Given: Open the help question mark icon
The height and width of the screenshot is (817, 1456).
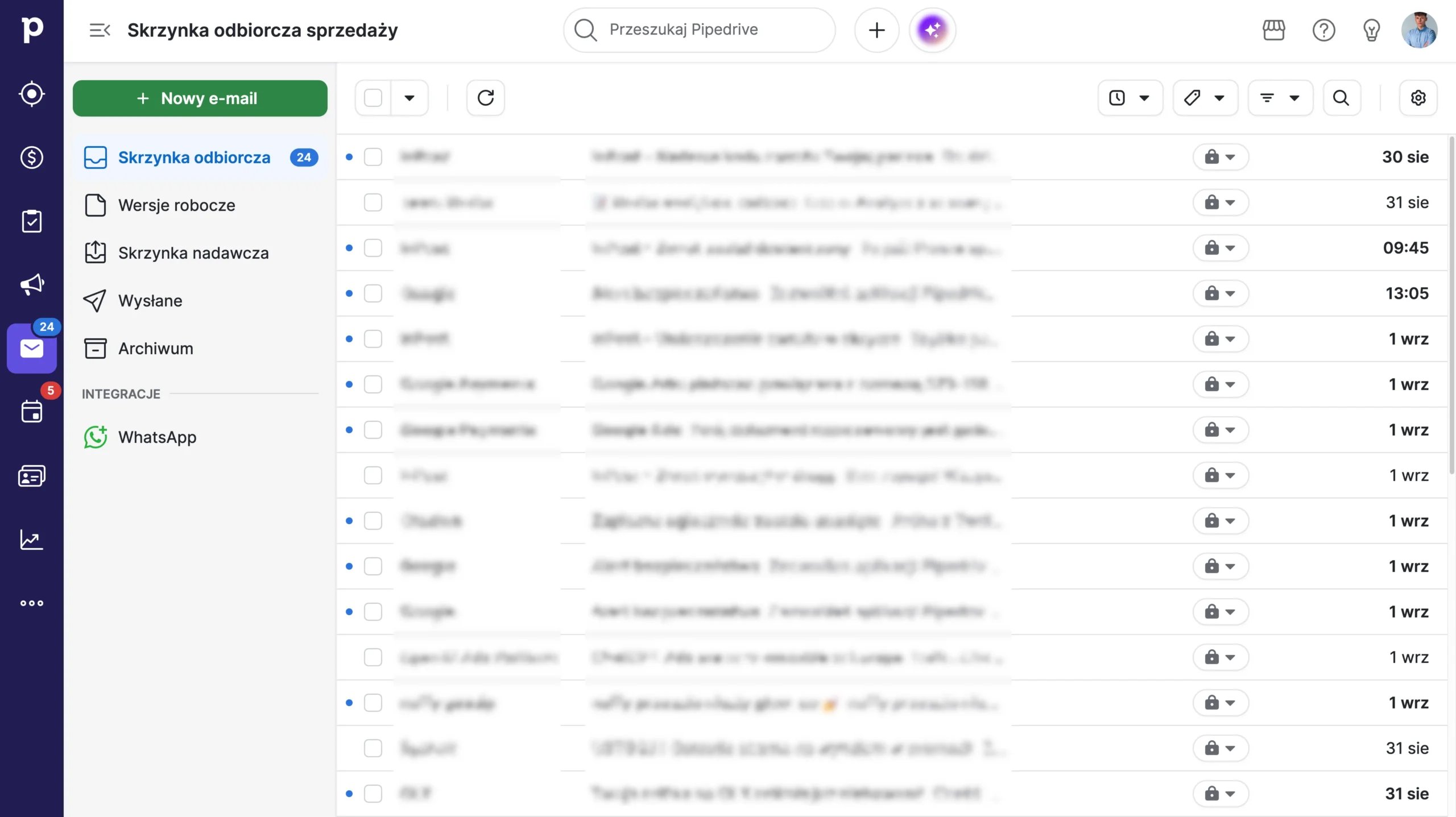Looking at the screenshot, I should [x=1324, y=30].
